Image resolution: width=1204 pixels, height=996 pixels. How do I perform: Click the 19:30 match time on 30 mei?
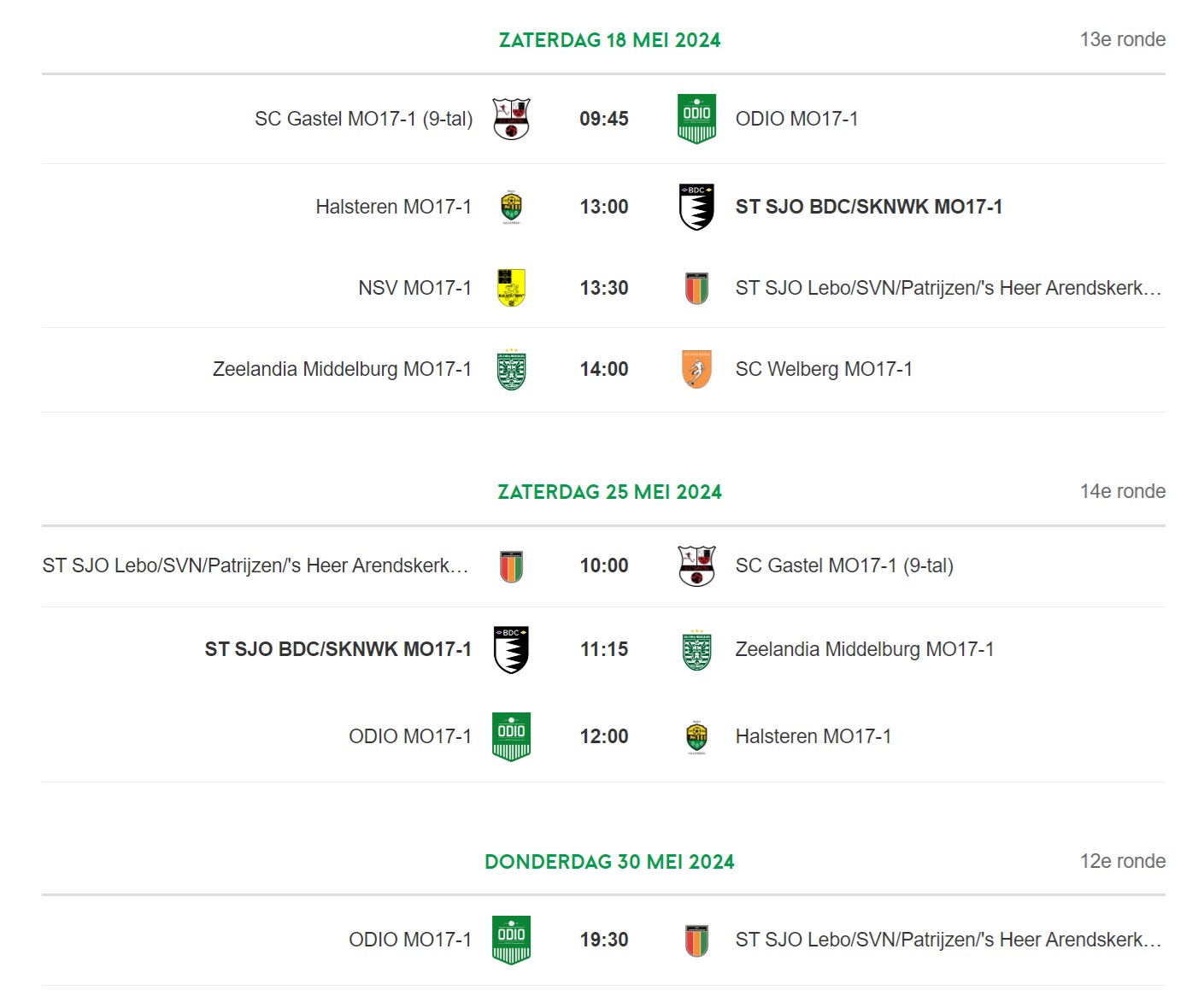point(604,940)
